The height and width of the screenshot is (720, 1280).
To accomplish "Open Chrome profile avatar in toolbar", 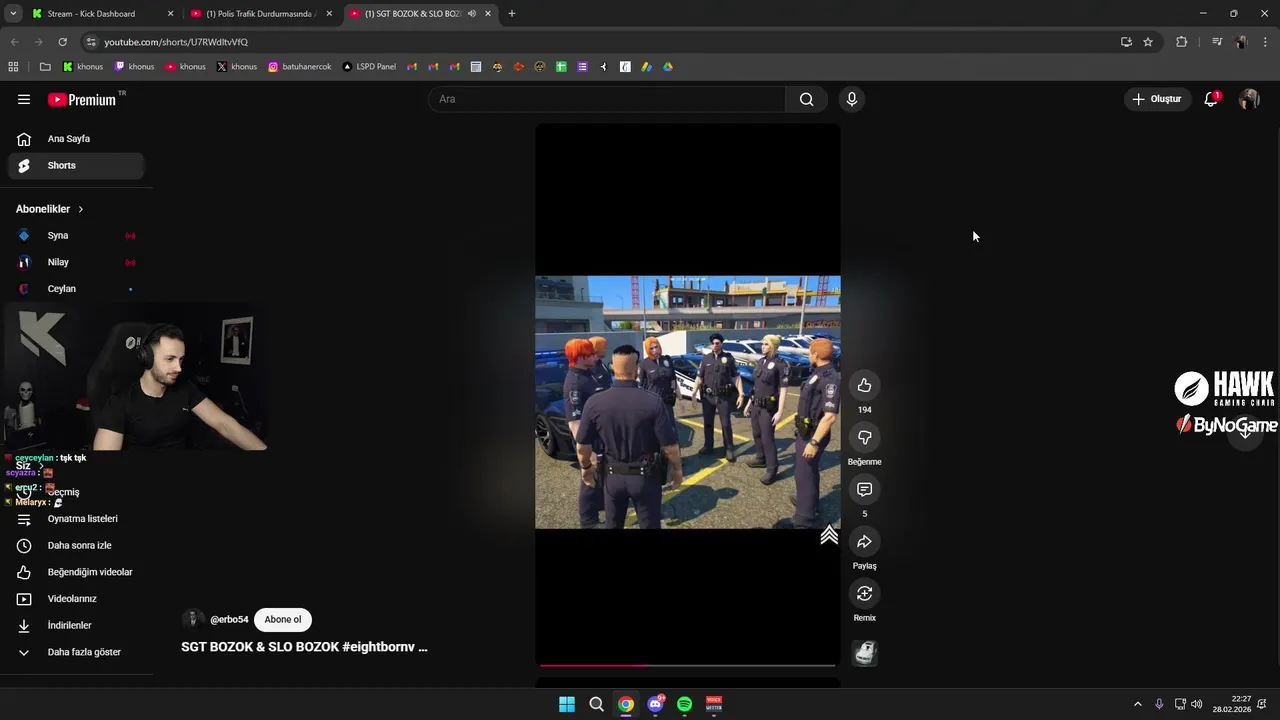I will tap(1241, 42).
